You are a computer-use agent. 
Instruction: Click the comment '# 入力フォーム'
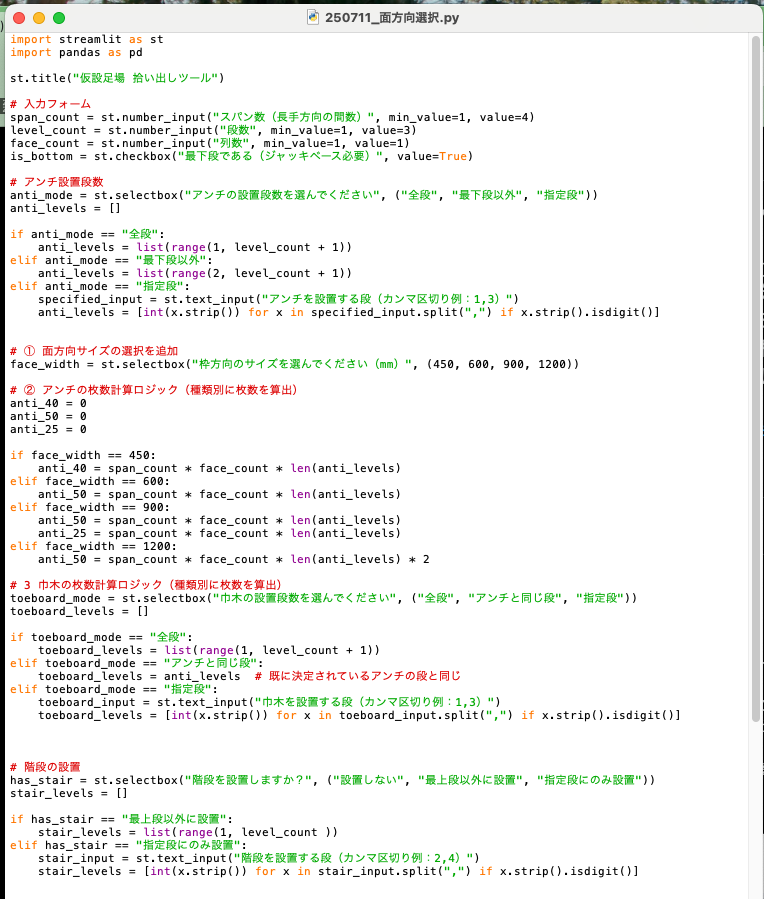(50, 104)
